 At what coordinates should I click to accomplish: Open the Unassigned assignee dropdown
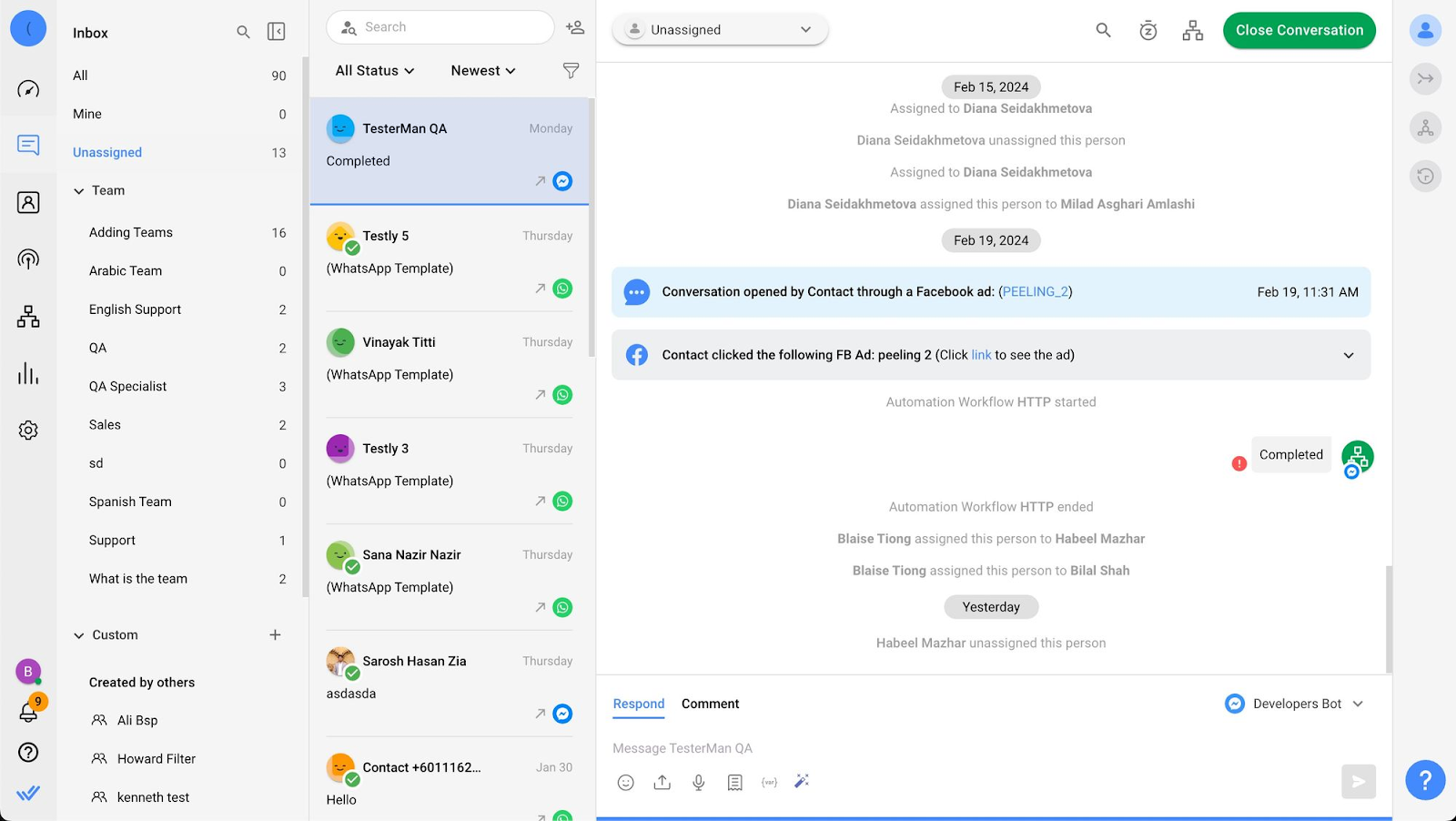tap(720, 30)
